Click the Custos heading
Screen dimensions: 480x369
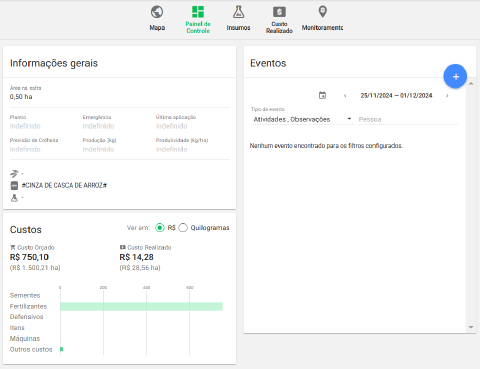tap(26, 230)
